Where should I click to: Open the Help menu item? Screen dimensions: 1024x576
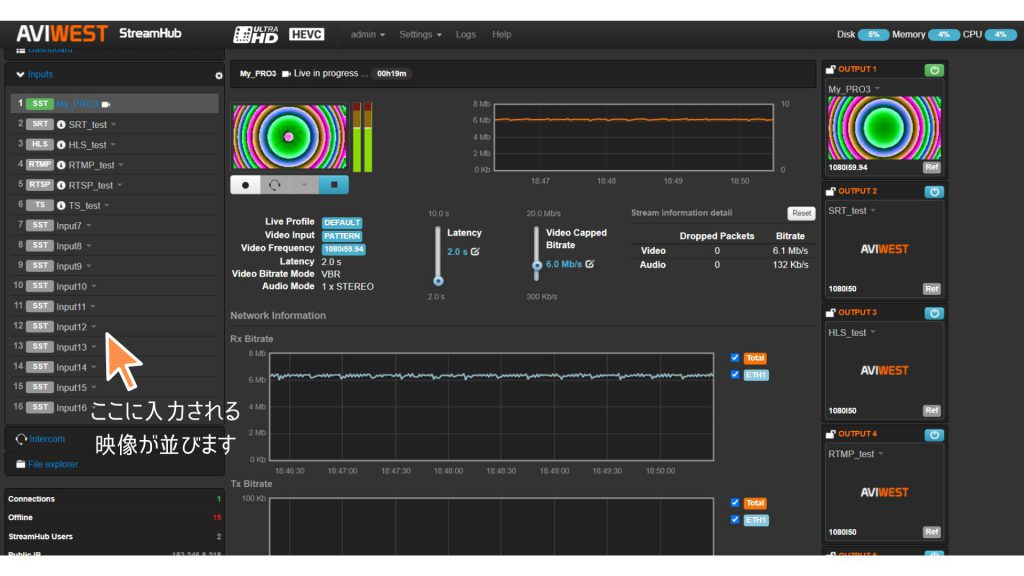(x=502, y=35)
